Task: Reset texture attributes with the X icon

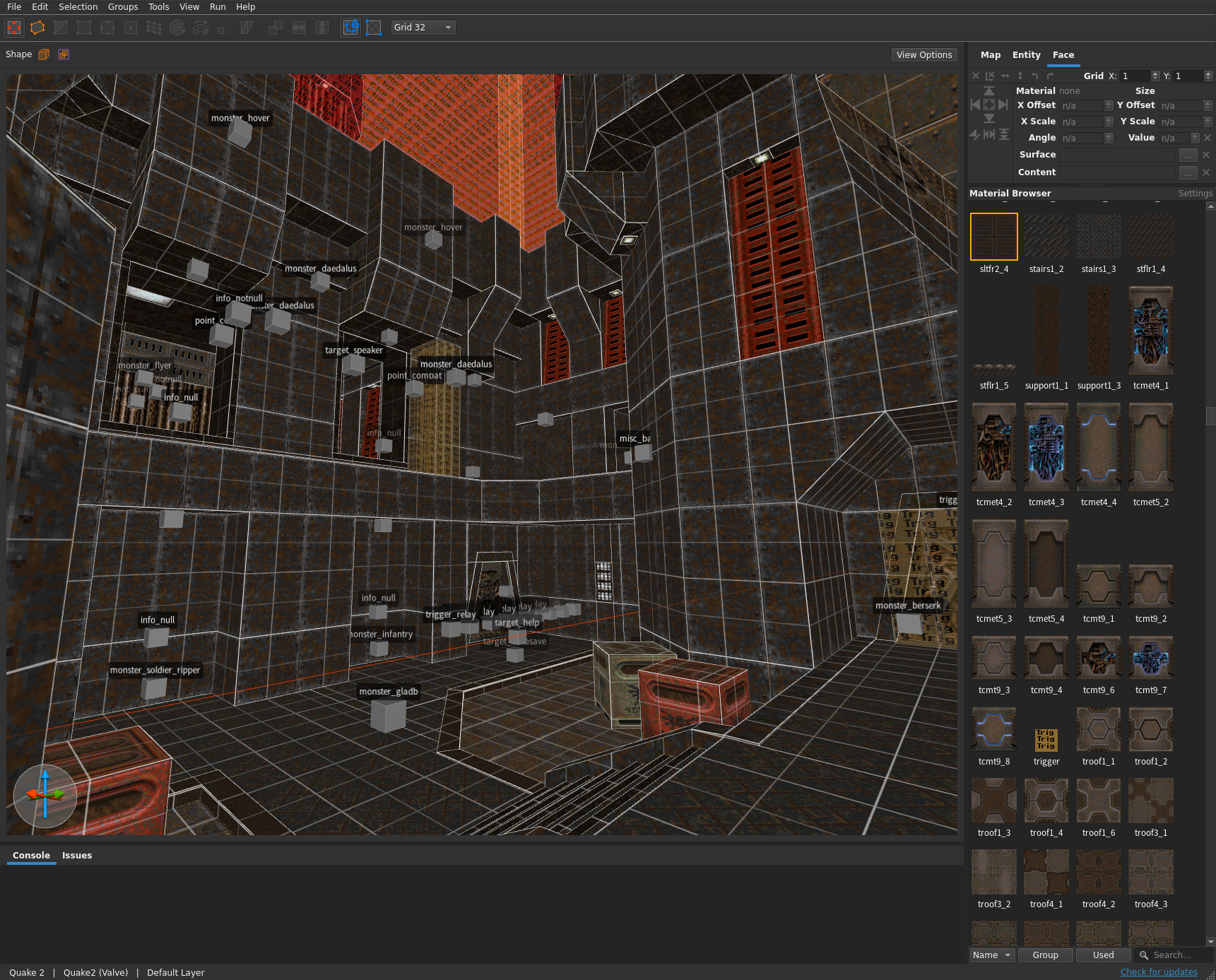Action: pos(976,76)
